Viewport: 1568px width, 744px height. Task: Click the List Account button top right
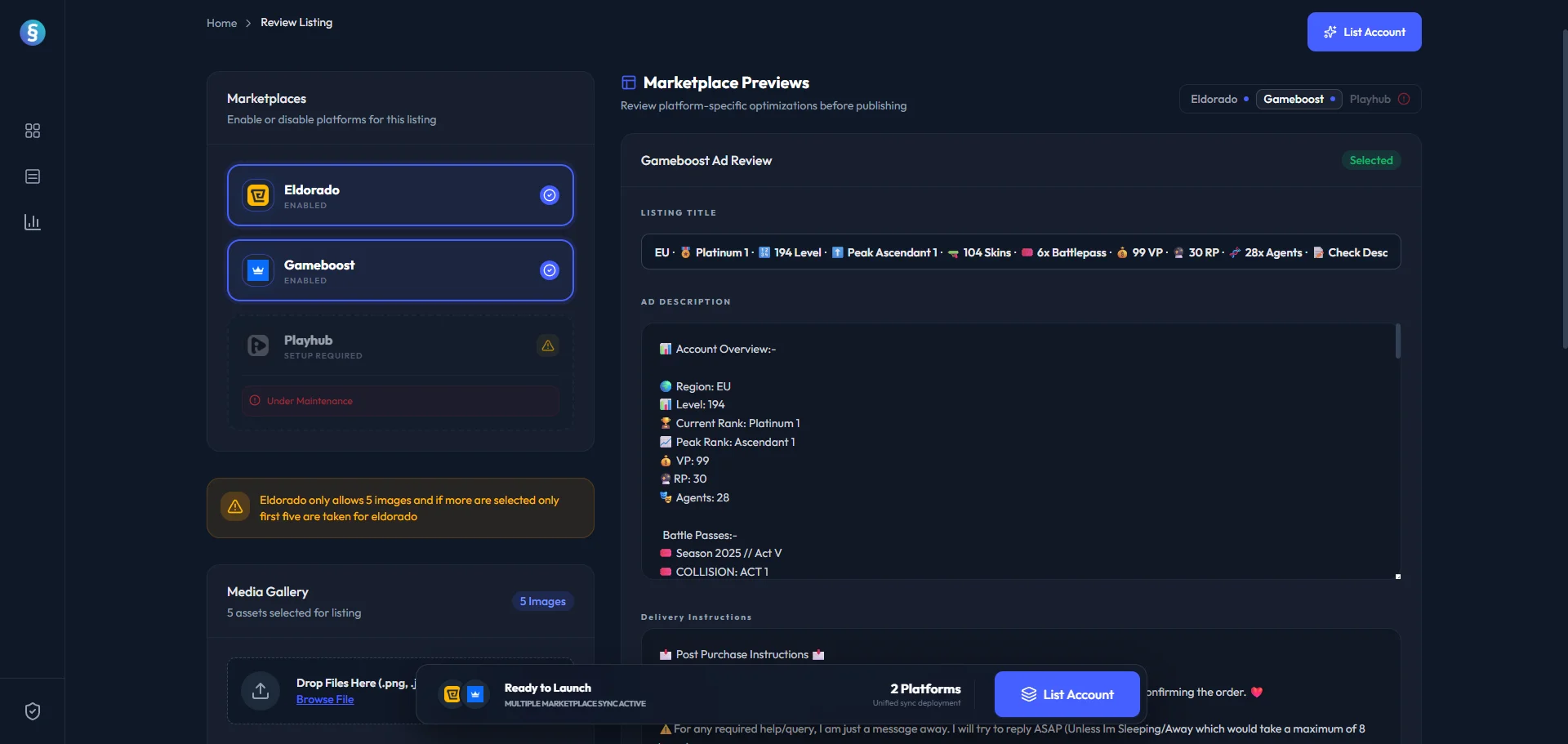(1364, 32)
